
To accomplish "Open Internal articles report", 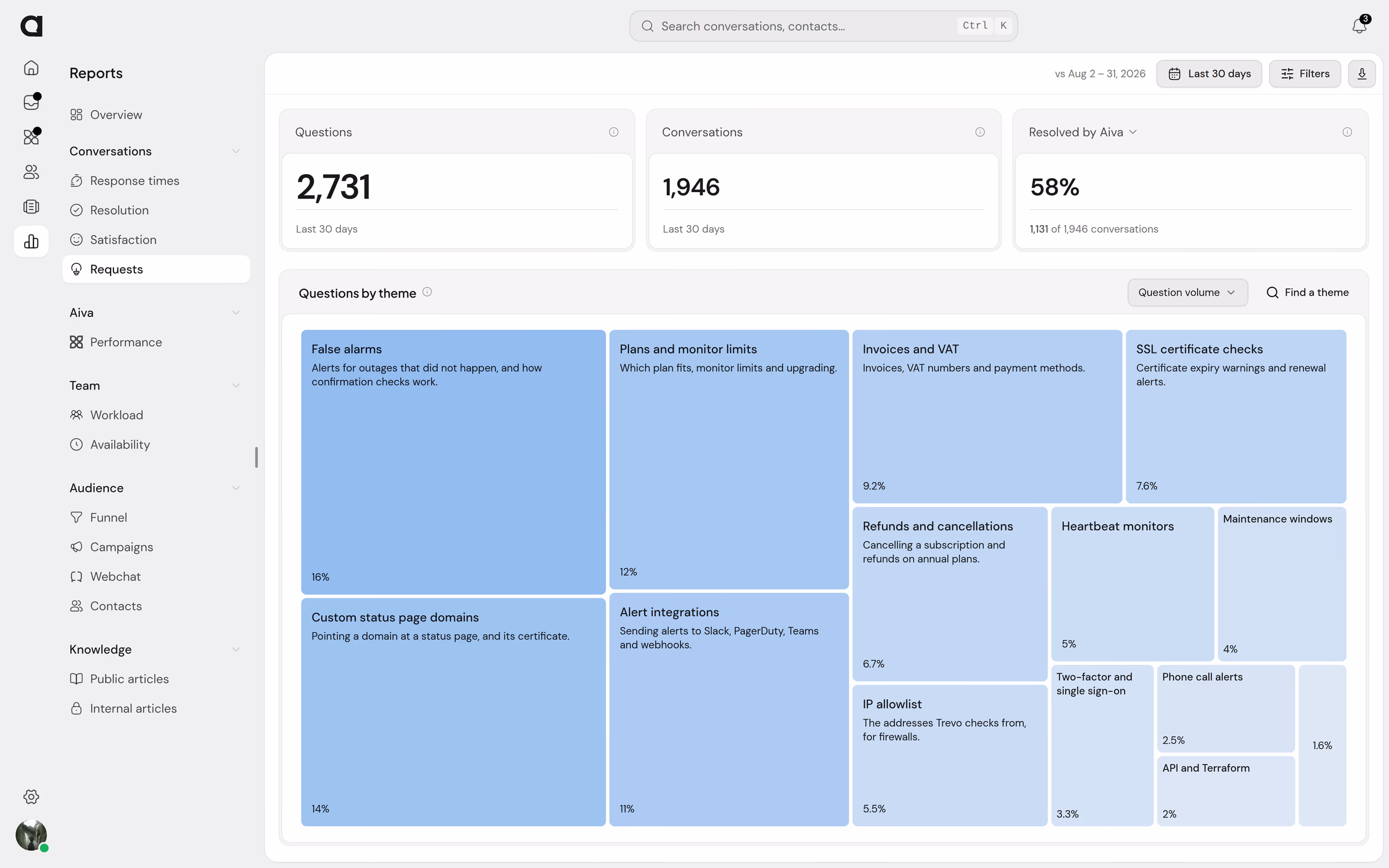I will [x=156, y=708].
